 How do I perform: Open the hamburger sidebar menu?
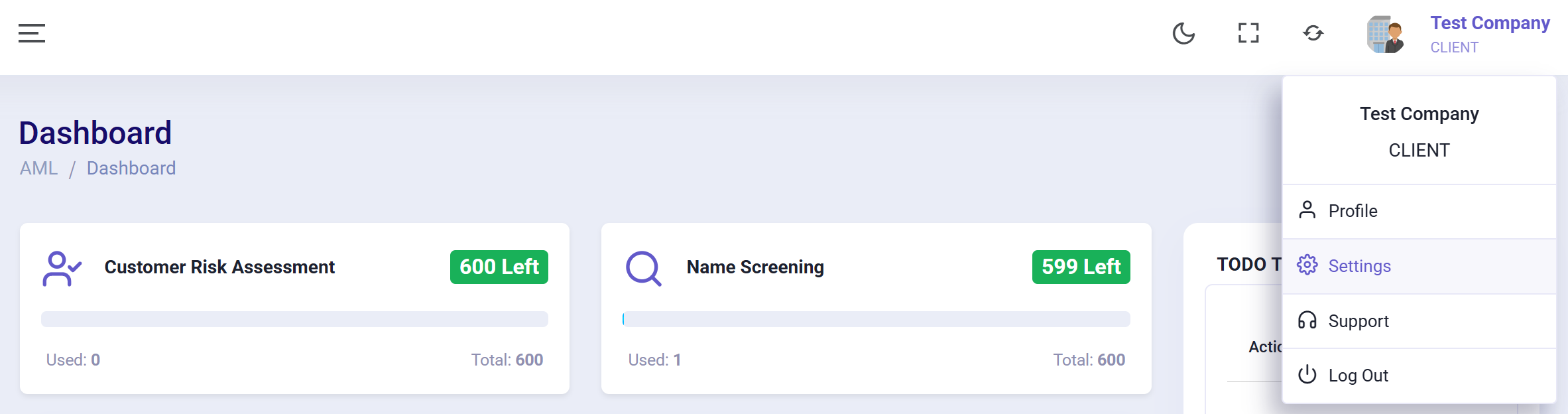(32, 33)
